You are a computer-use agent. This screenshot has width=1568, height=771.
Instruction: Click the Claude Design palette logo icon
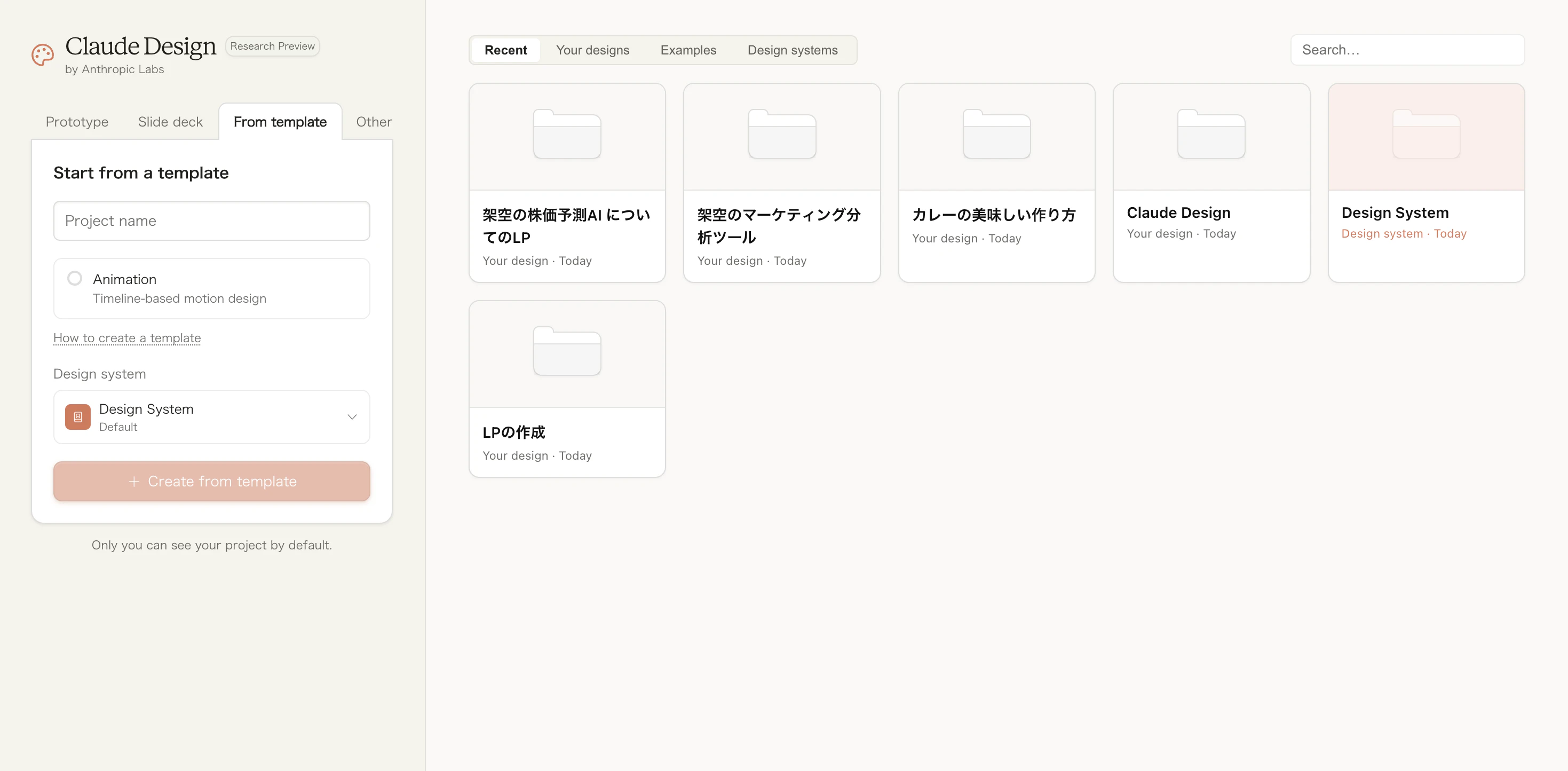click(43, 55)
